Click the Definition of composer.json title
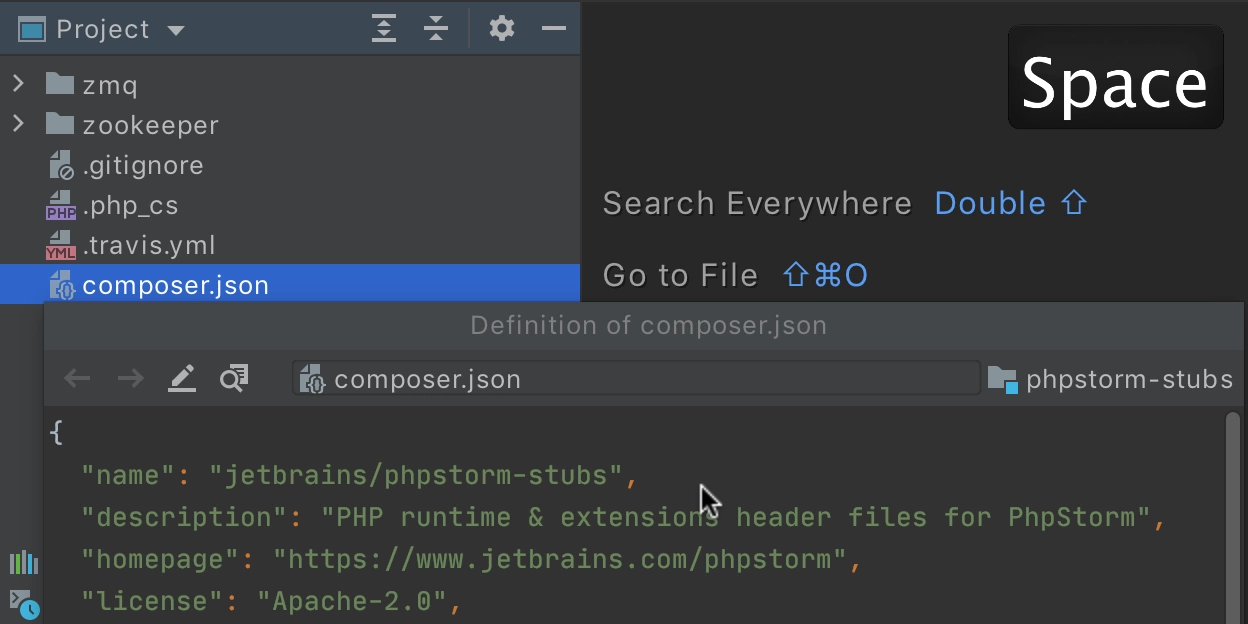Viewport: 1248px width, 624px height. tap(649, 326)
